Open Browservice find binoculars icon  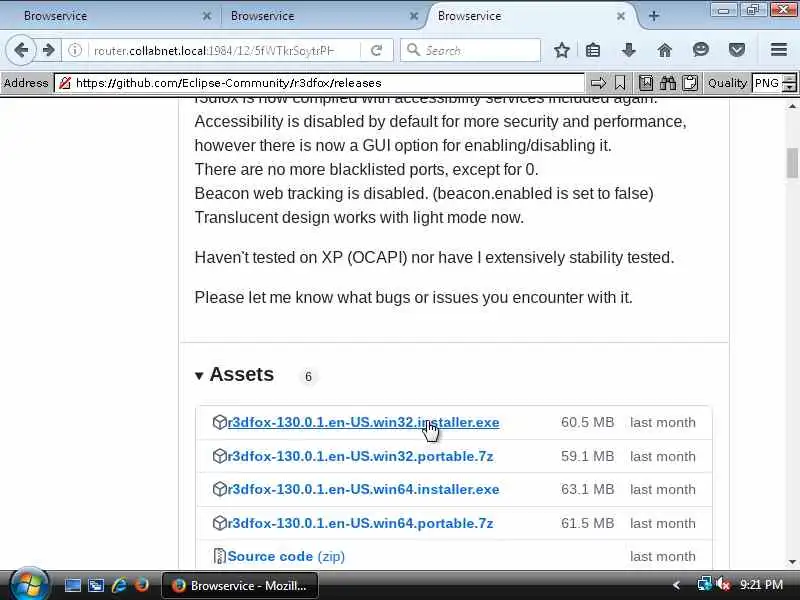(668, 83)
